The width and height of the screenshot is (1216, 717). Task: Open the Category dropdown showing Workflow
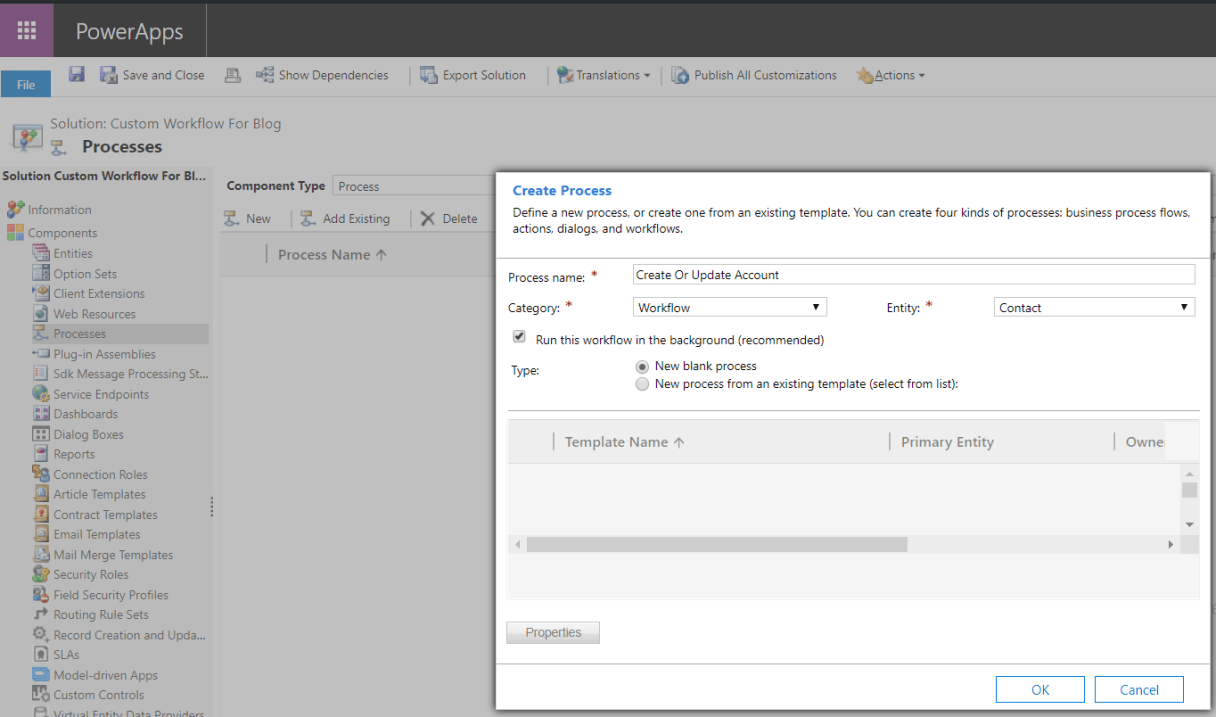coord(729,307)
